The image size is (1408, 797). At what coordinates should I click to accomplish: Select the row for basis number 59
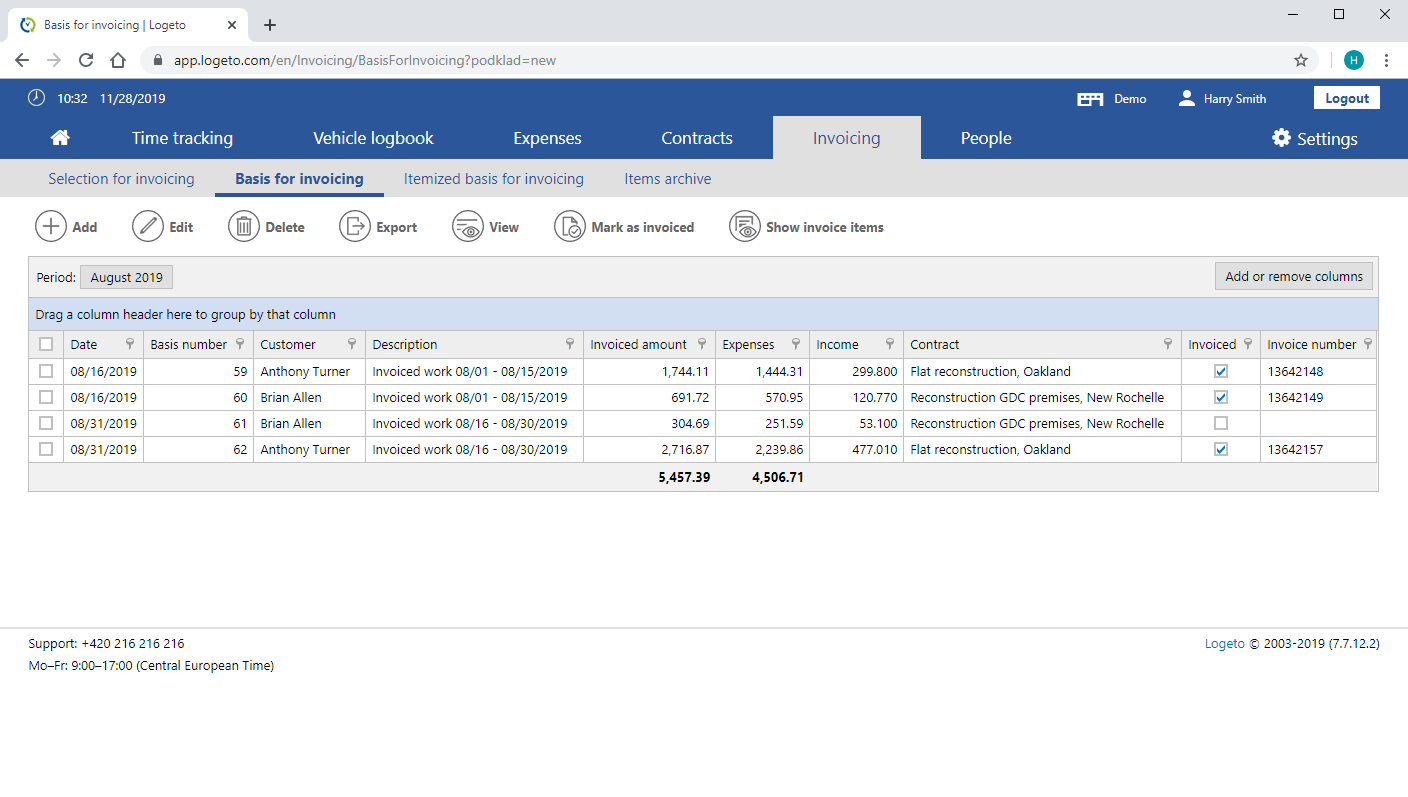[46, 371]
